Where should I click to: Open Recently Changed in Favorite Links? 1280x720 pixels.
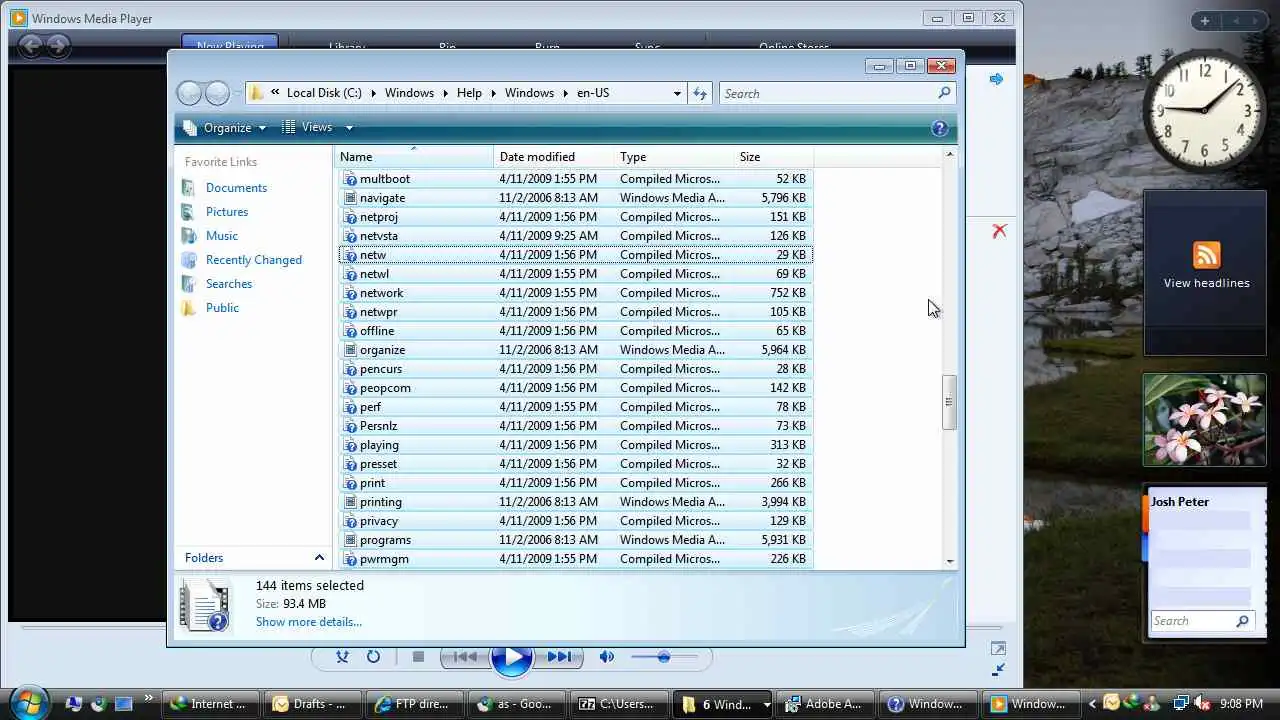[254, 260]
